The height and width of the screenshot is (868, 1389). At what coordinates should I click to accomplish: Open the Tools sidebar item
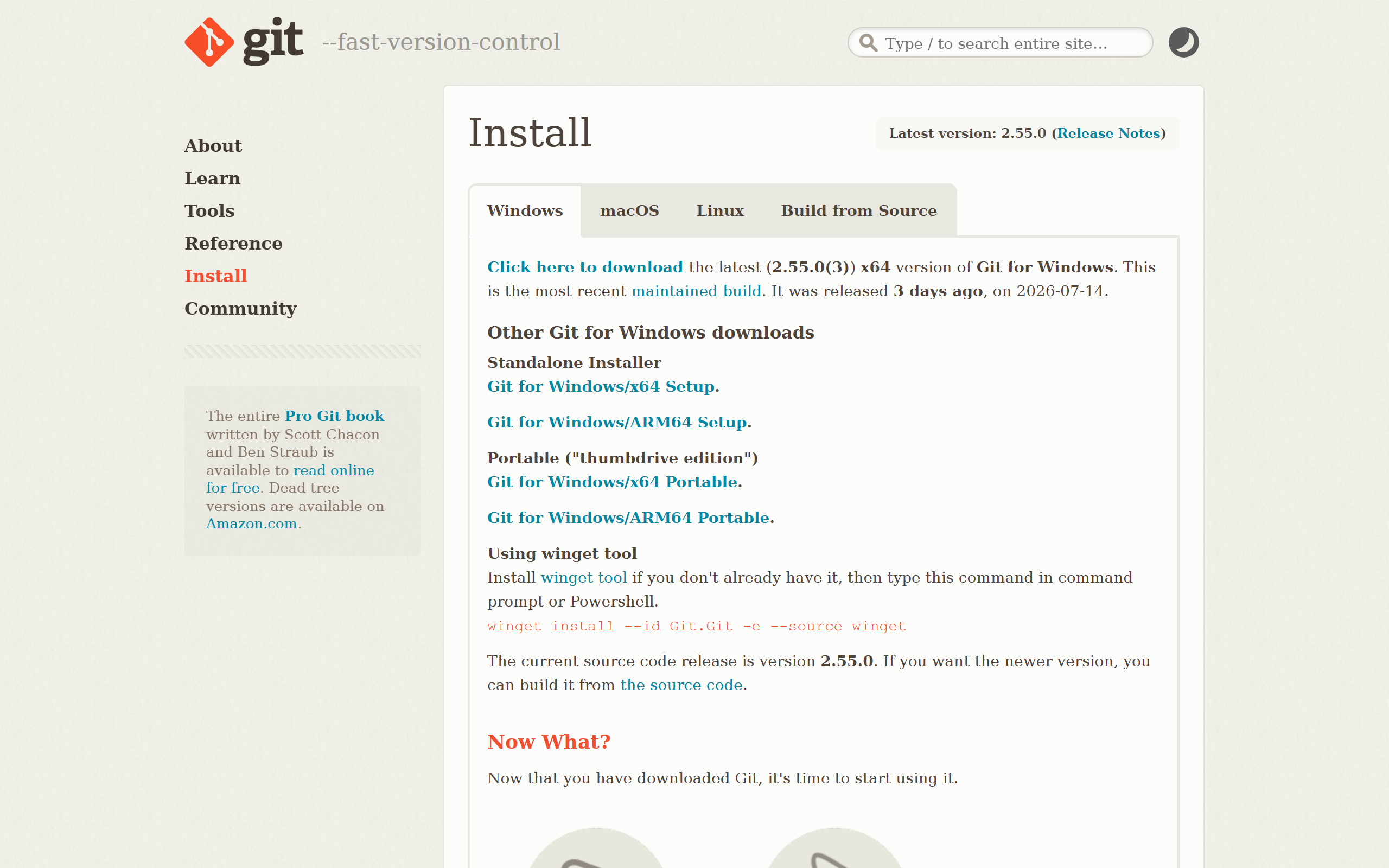click(x=209, y=210)
